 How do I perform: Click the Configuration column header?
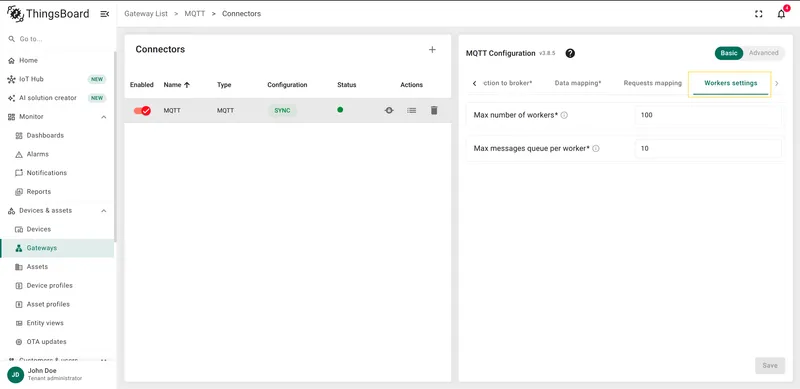point(287,85)
